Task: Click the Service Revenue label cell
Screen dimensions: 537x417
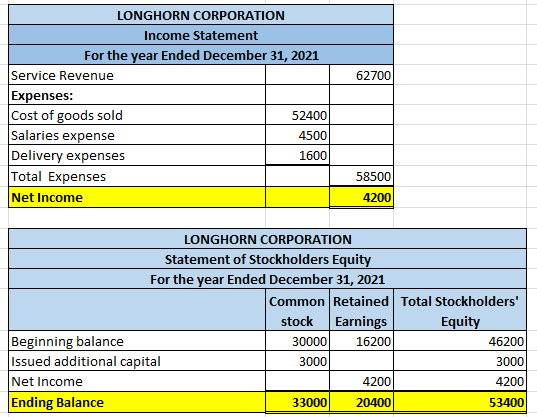Action: pos(137,75)
